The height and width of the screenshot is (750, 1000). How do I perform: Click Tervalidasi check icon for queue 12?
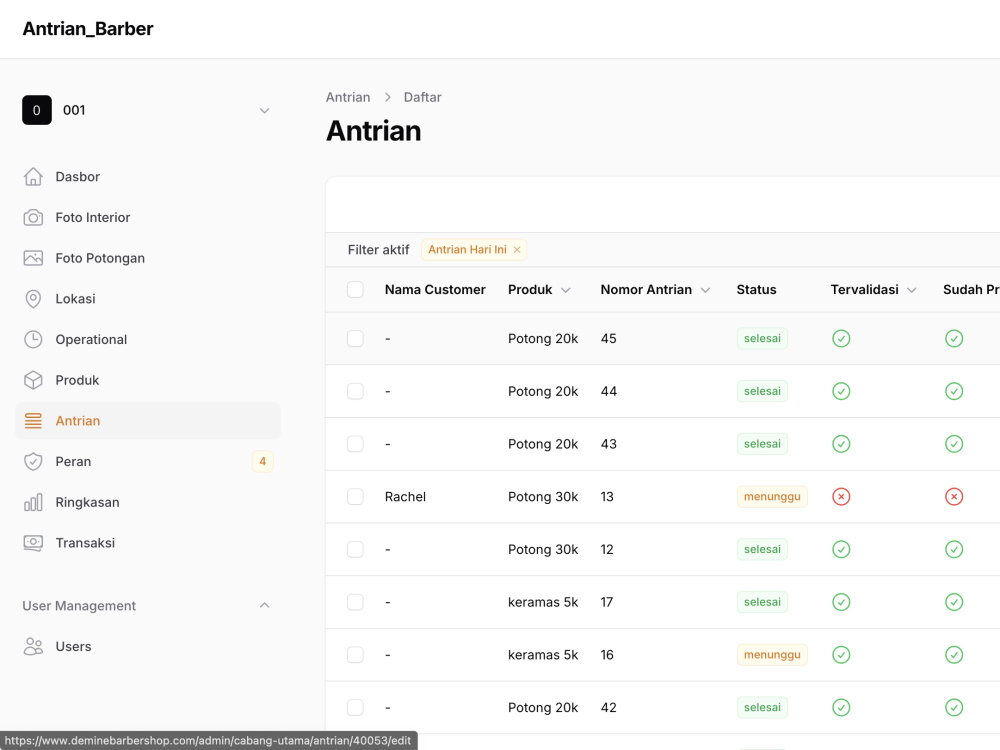tap(841, 550)
